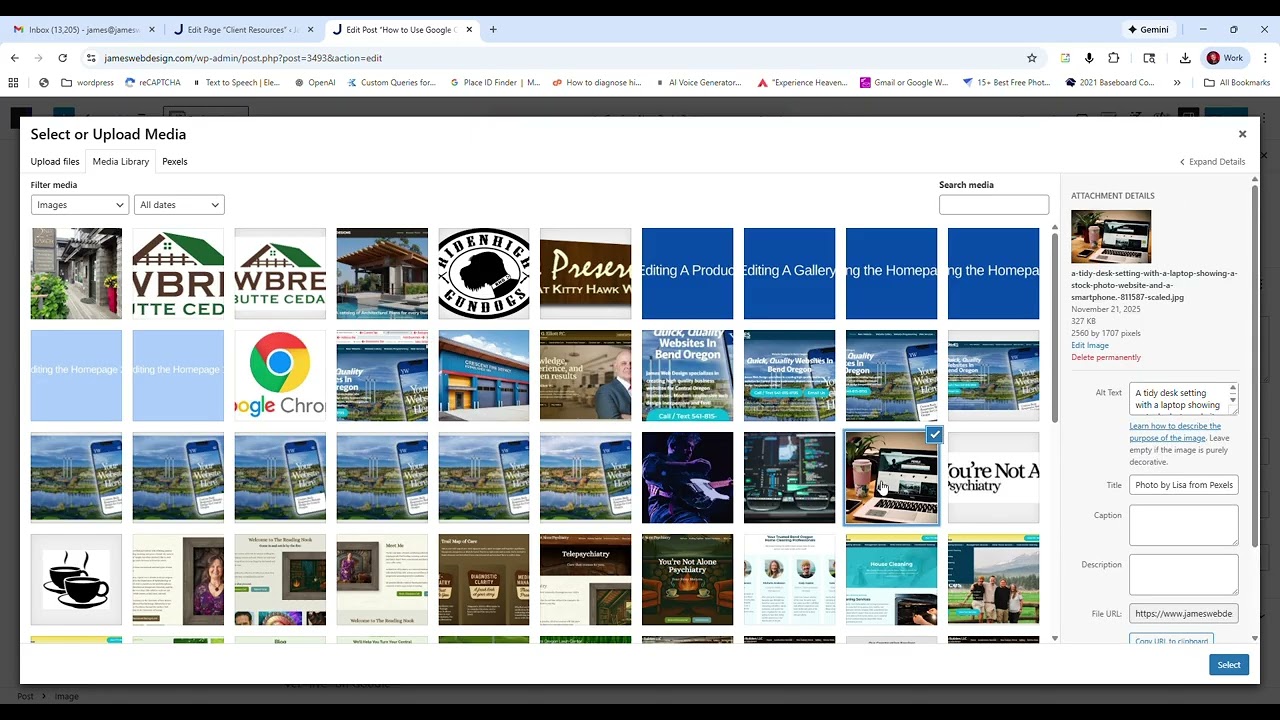Click the Caption text area
The height and width of the screenshot is (720, 1280).
pos(1184,525)
